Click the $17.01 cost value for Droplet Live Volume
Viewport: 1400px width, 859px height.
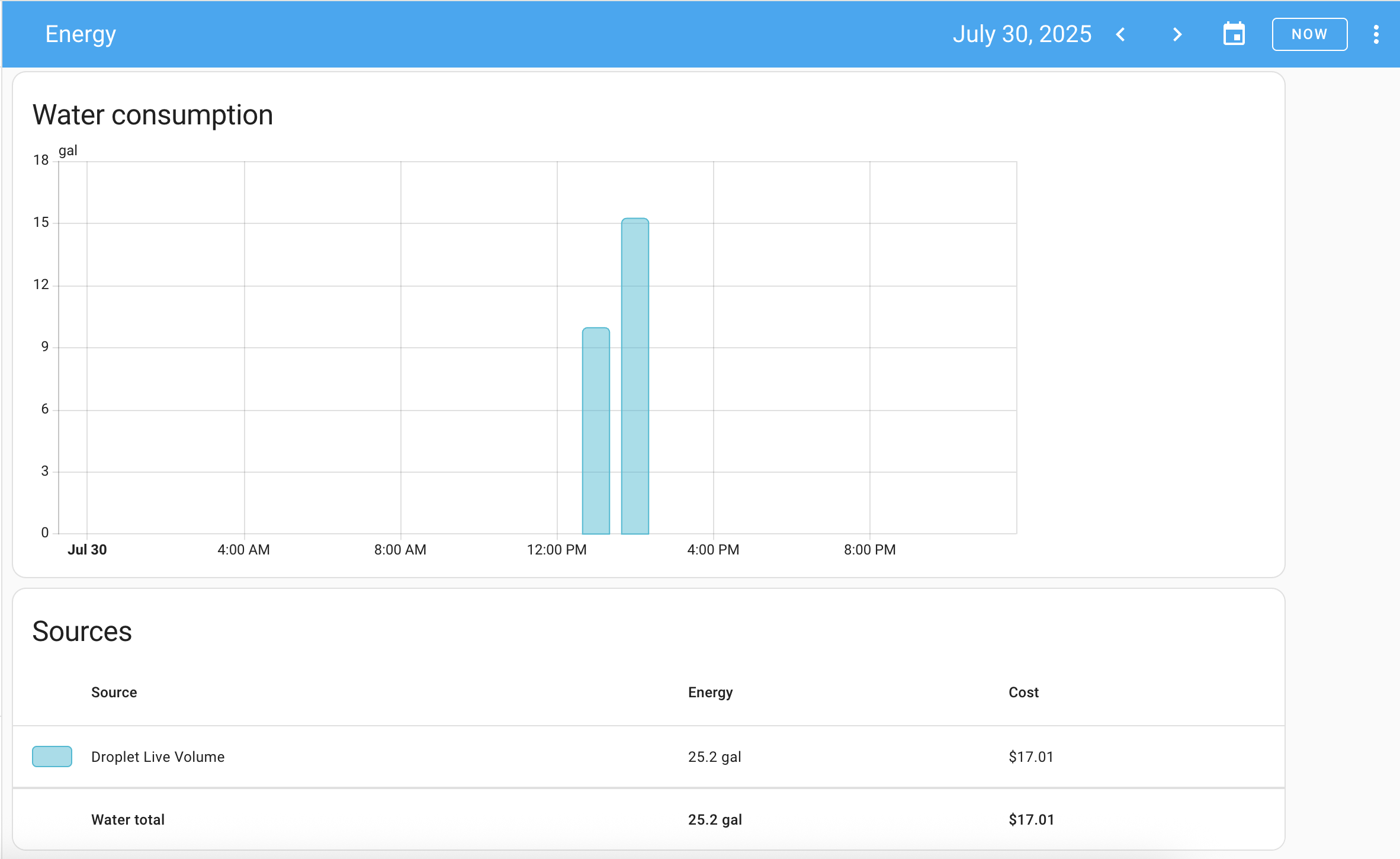(x=1030, y=757)
